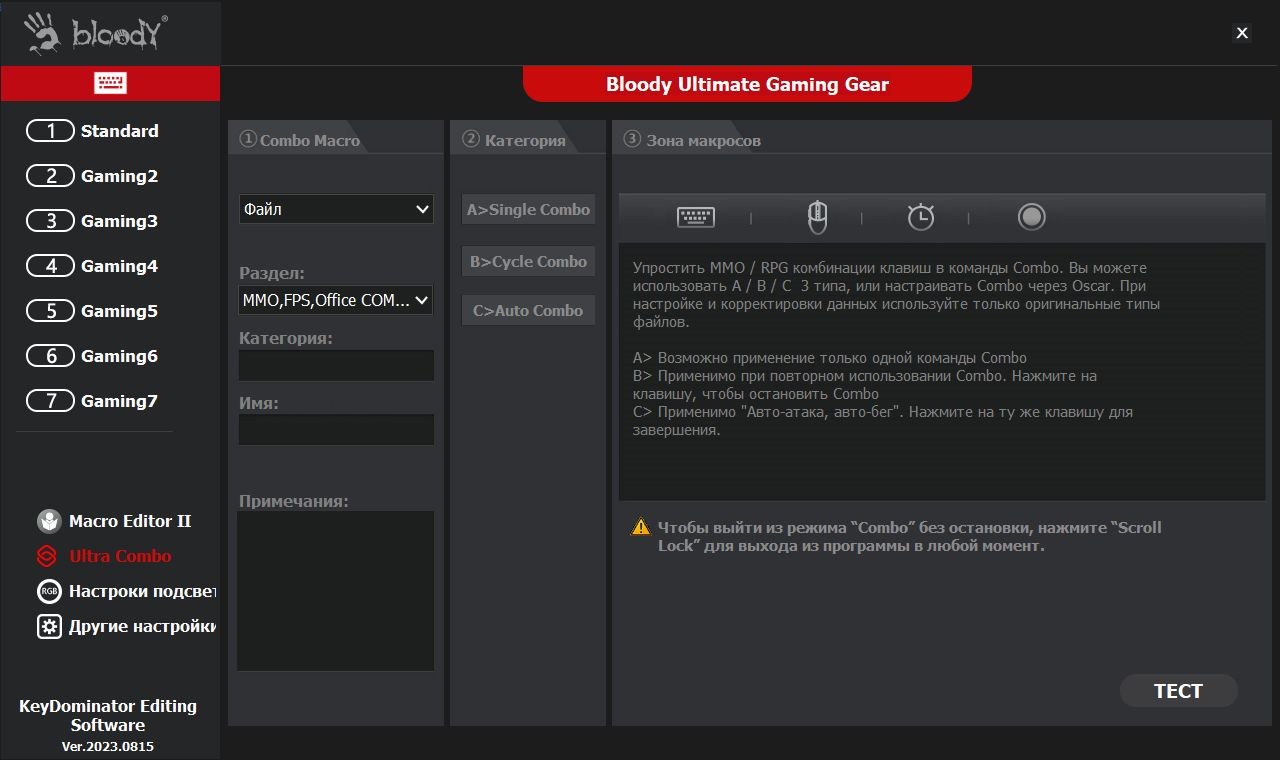The width and height of the screenshot is (1280, 760).
Task: Open the Ultra Combo section
Action: (119, 556)
